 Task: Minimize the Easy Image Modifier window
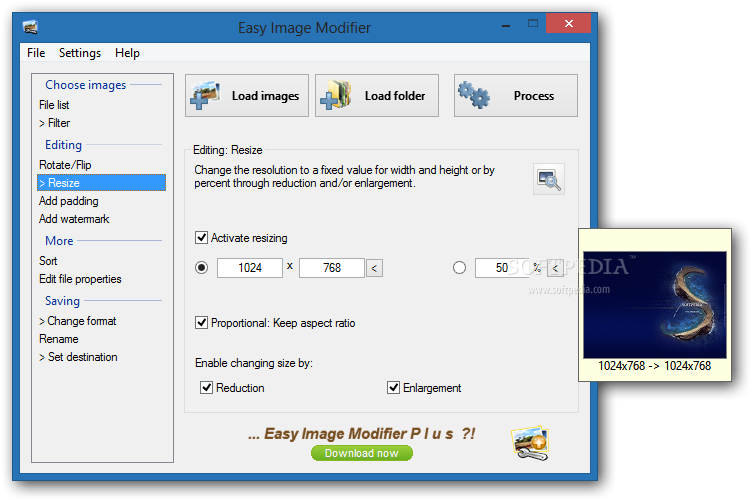coord(505,25)
